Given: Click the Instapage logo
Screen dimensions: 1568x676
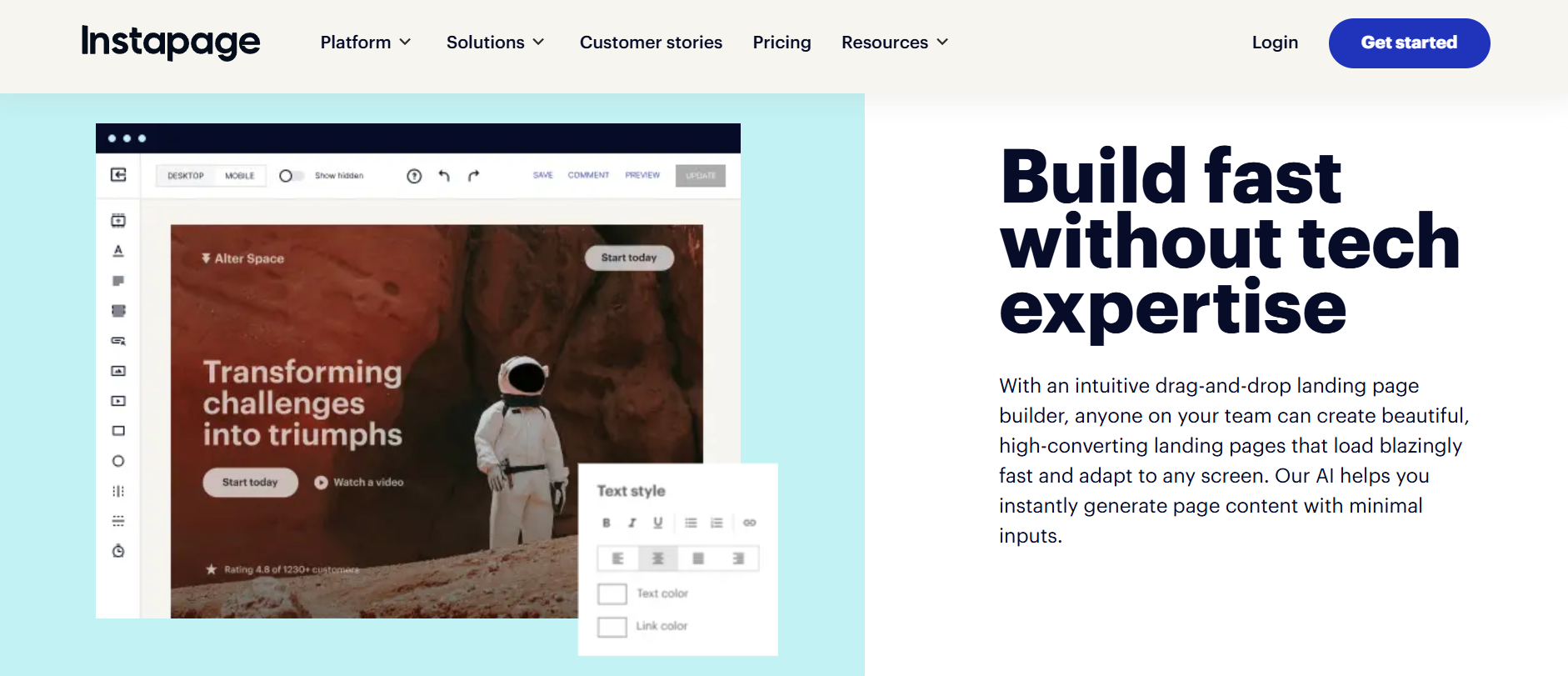Looking at the screenshot, I should pos(171,42).
